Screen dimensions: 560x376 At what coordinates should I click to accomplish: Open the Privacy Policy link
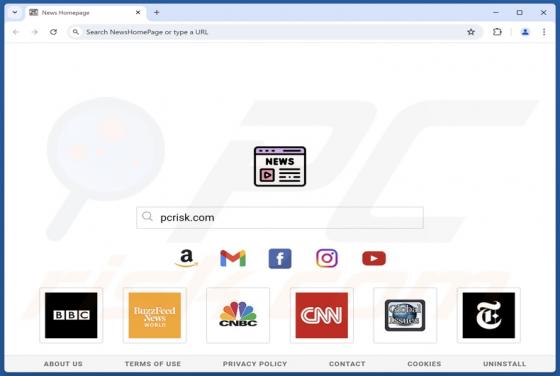pos(255,364)
